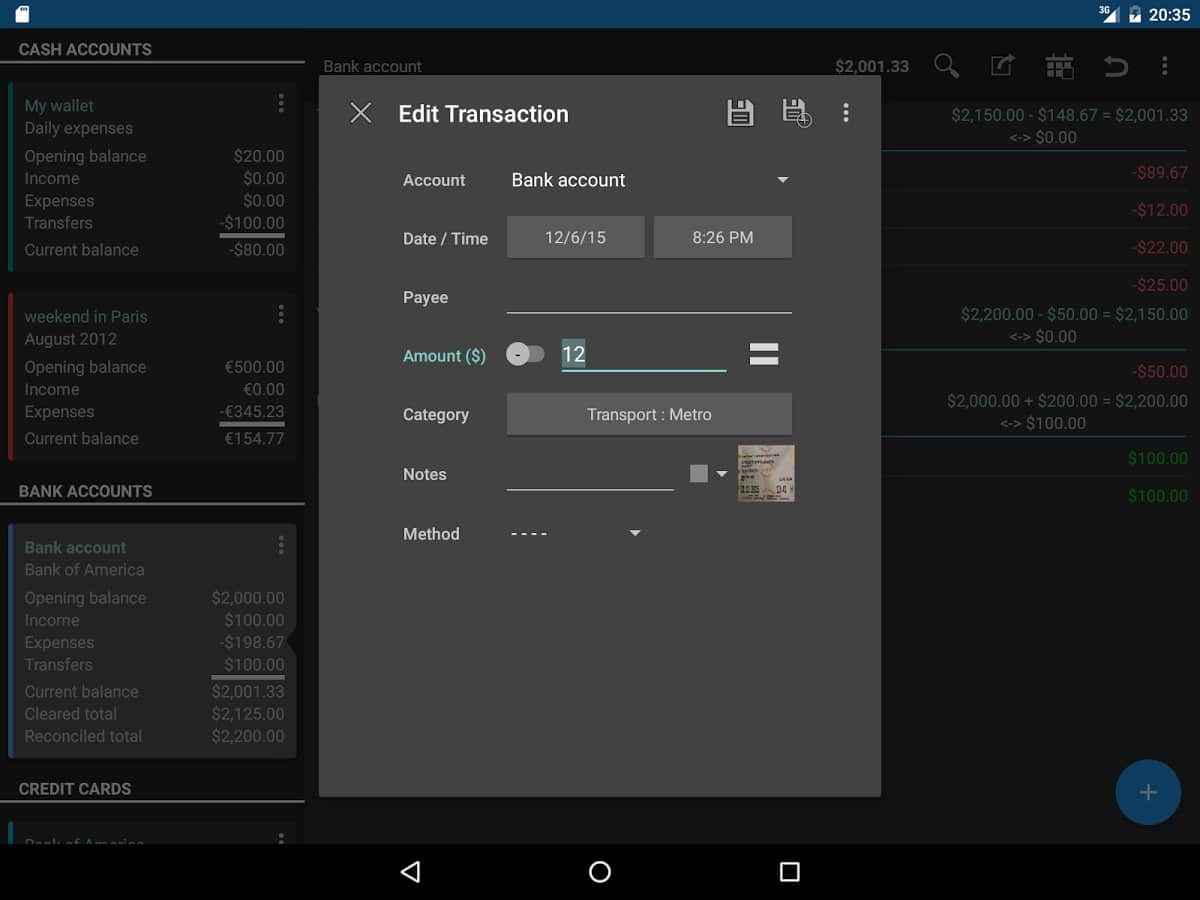Open the Method dropdown

point(576,534)
